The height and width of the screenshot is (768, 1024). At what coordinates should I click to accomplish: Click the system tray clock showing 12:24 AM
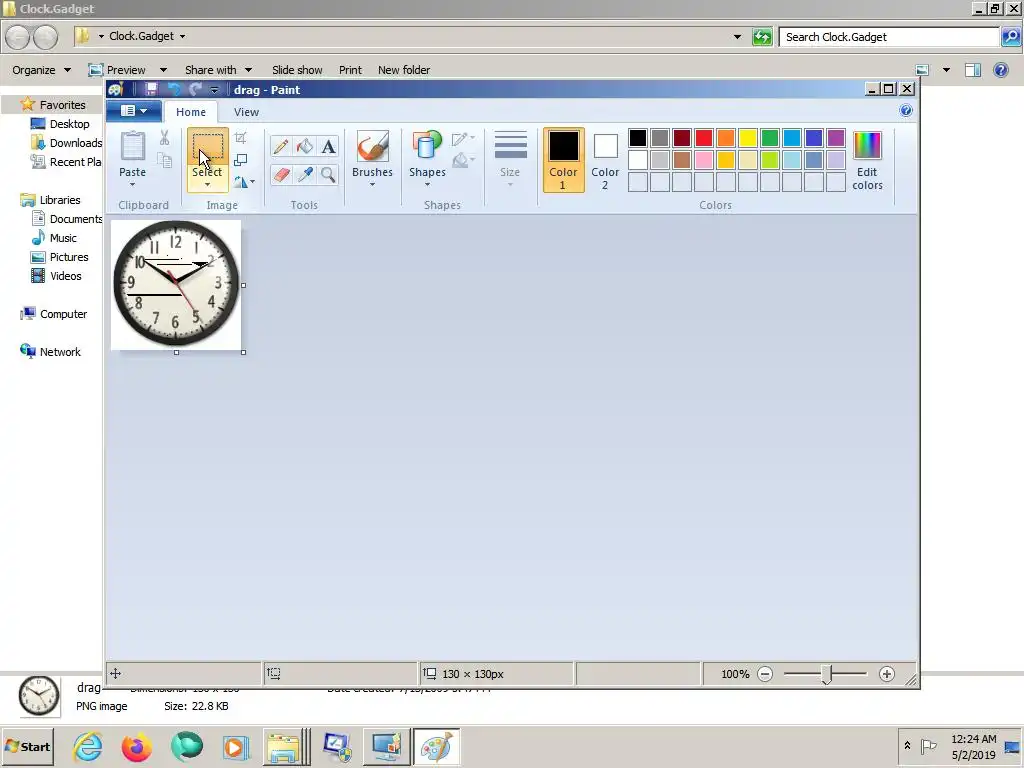973,746
